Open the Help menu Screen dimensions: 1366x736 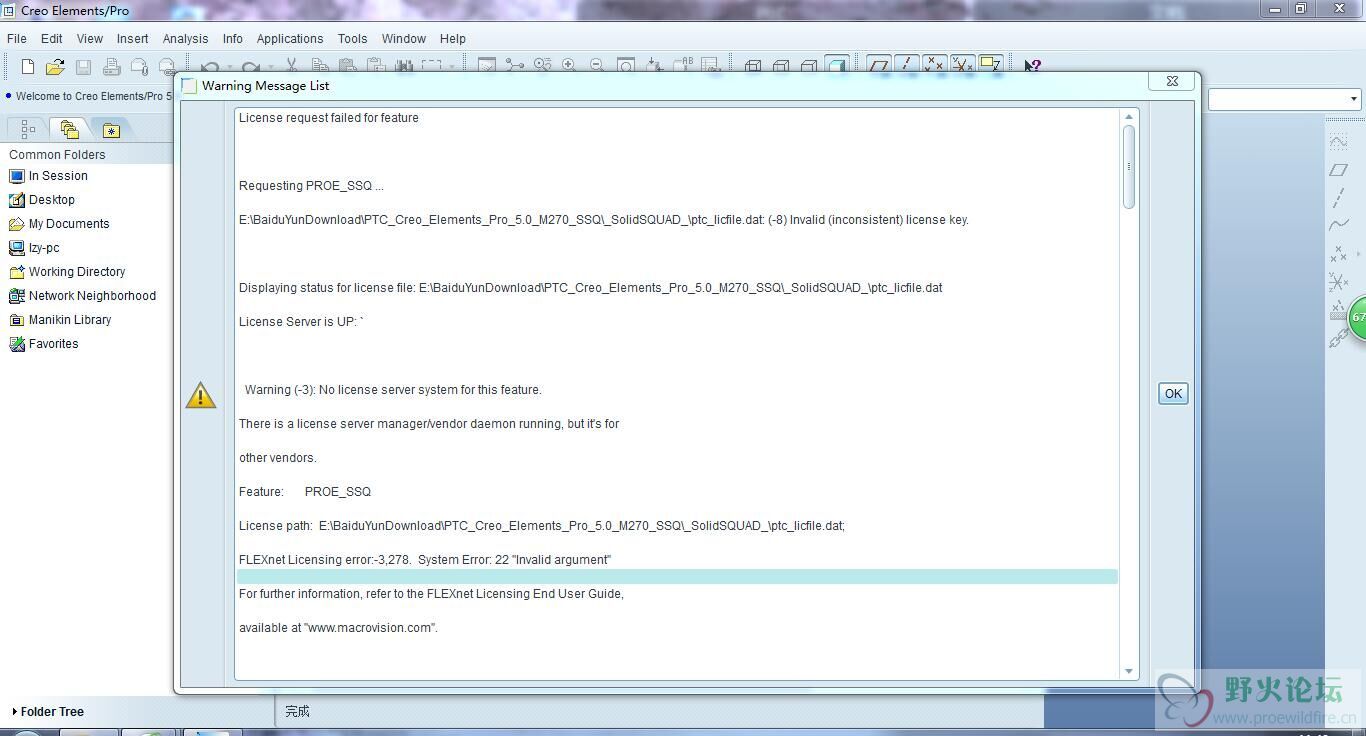(453, 39)
